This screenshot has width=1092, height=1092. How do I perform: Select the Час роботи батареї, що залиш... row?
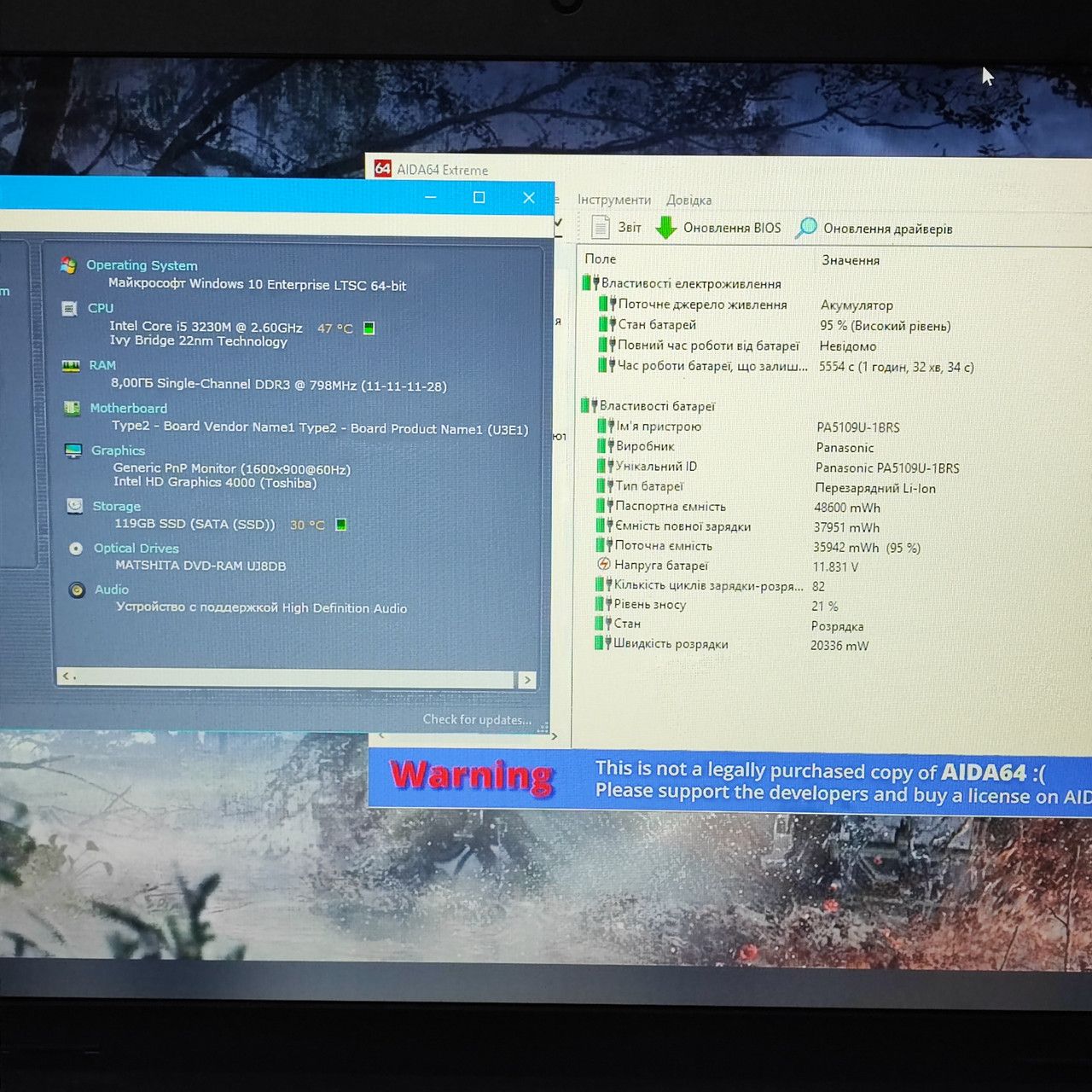click(x=785, y=366)
